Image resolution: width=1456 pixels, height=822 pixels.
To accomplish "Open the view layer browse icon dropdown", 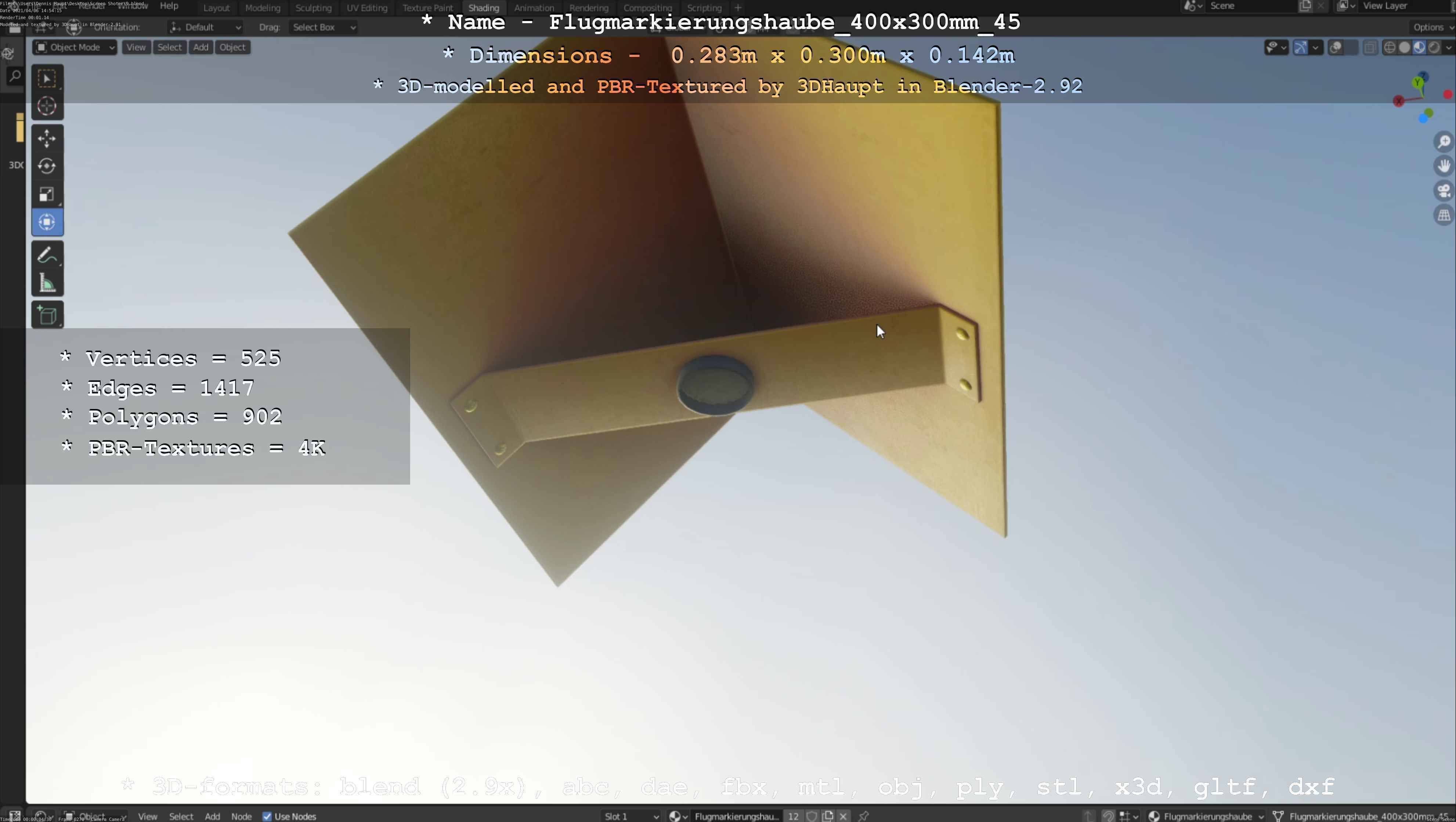I will (1346, 6).
